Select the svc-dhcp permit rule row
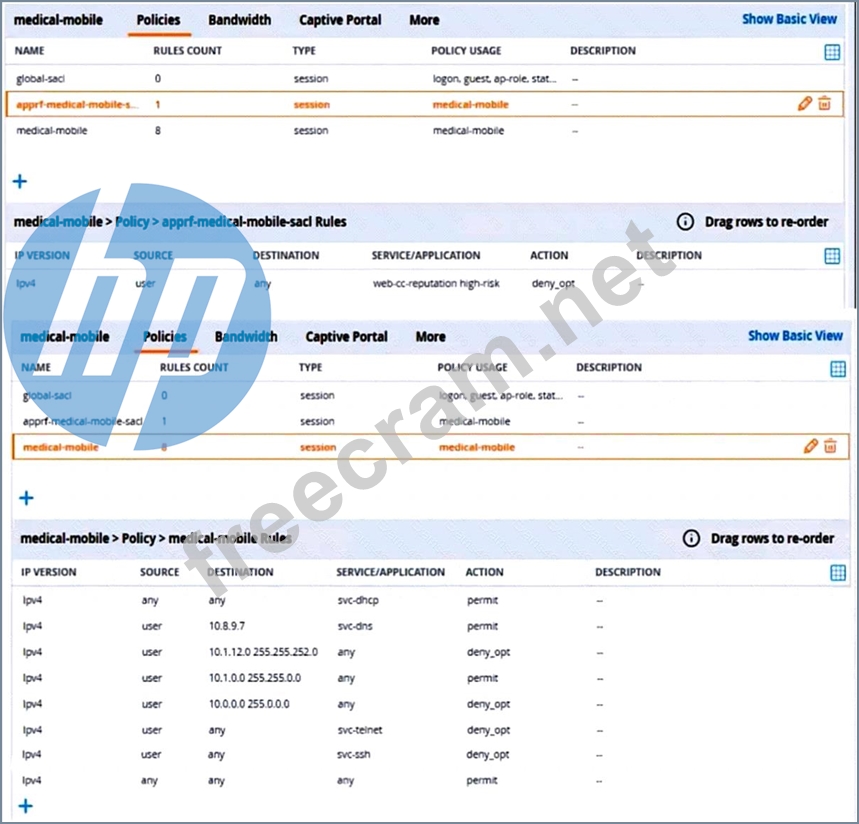This screenshot has height=824, width=859. pos(431,600)
